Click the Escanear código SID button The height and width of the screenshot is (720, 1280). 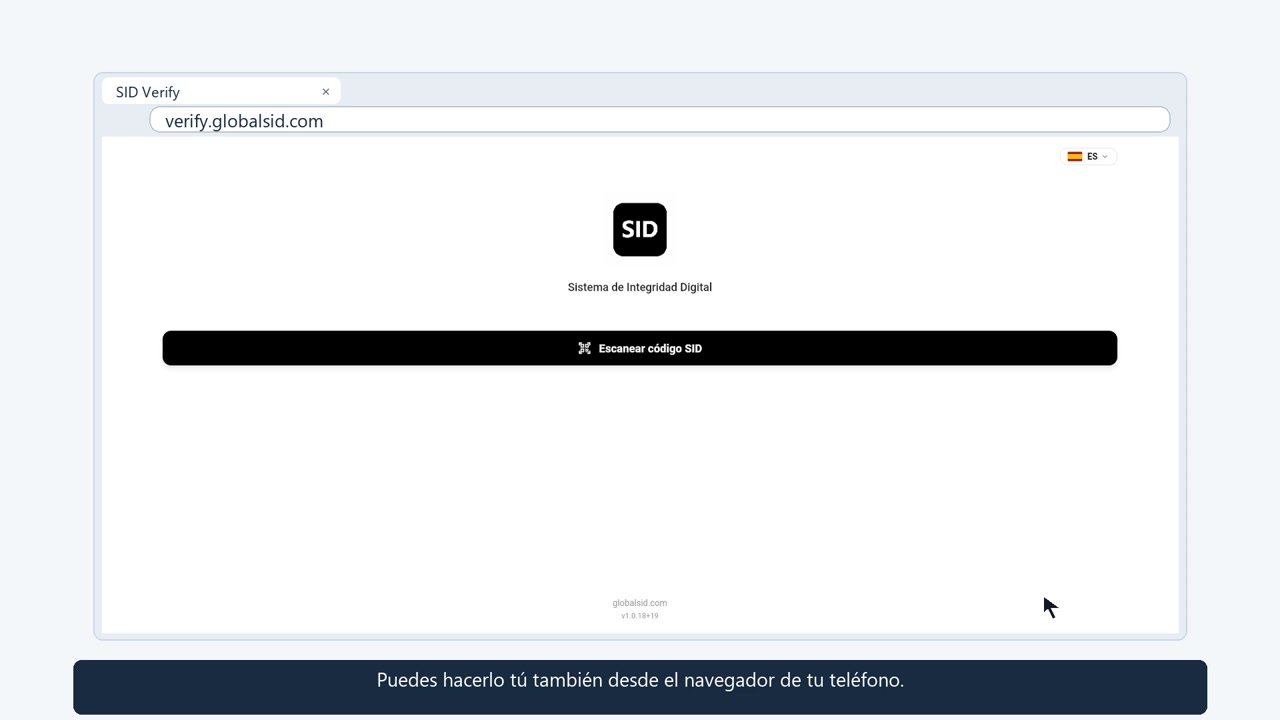click(640, 348)
